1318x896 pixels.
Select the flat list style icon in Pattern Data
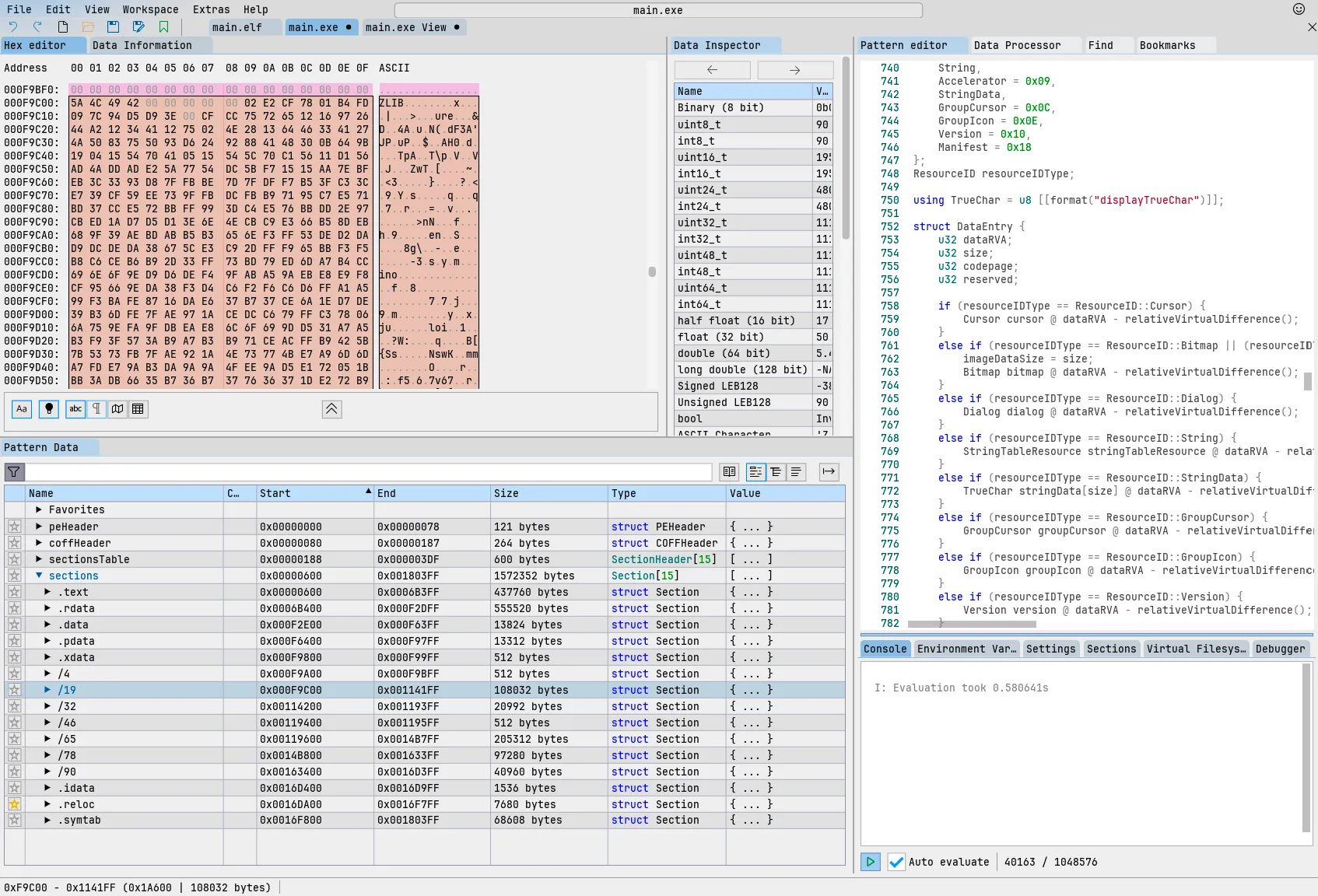click(796, 472)
